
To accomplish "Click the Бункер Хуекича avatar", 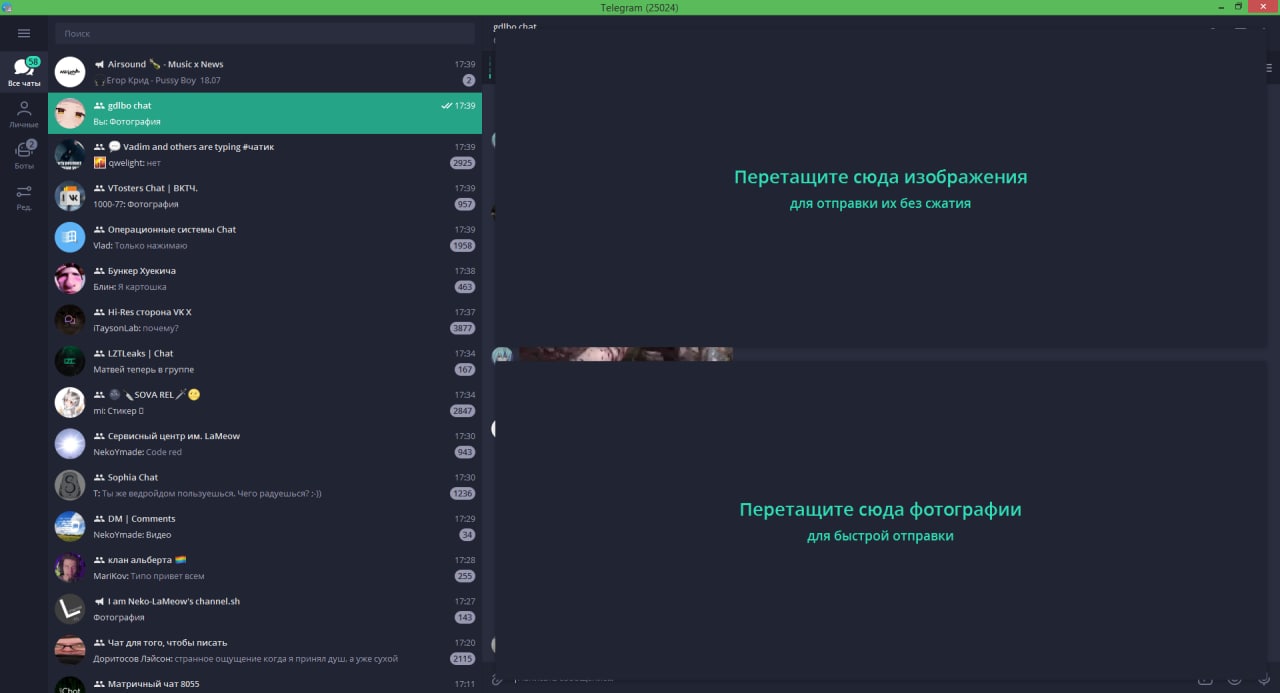I will click(70, 279).
